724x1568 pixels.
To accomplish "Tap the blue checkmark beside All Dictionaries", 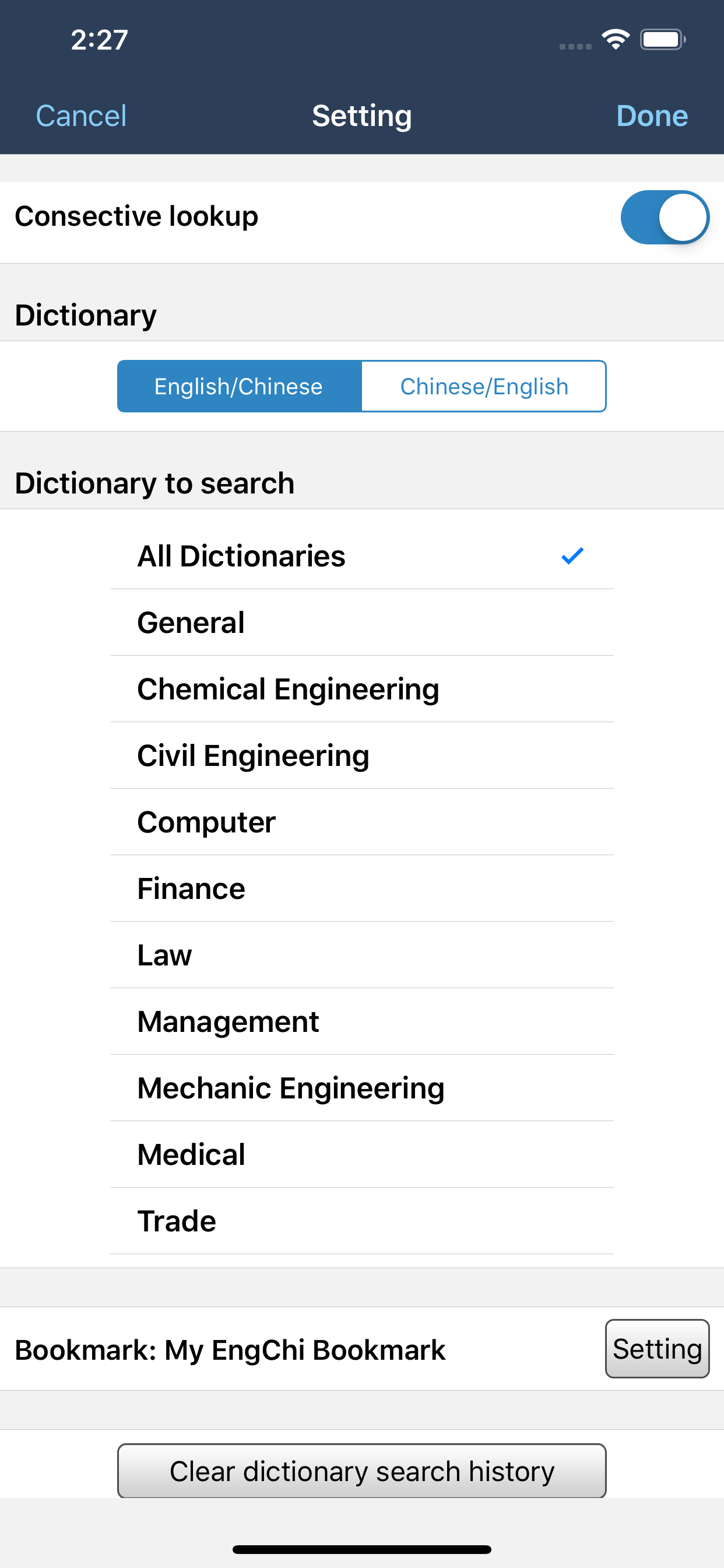I will coord(572,556).
